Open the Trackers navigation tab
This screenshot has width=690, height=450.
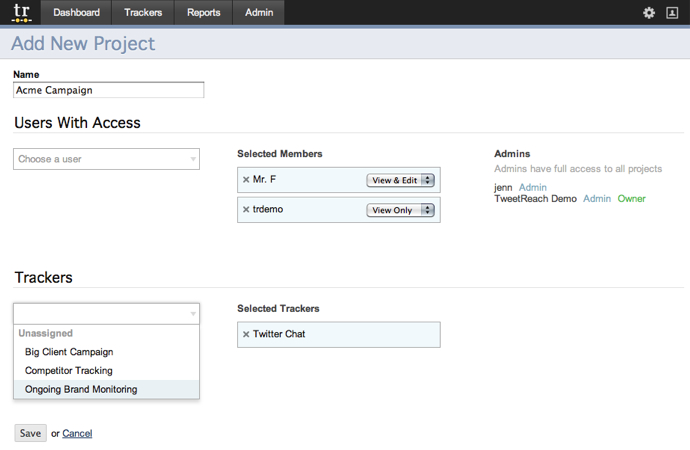point(143,12)
